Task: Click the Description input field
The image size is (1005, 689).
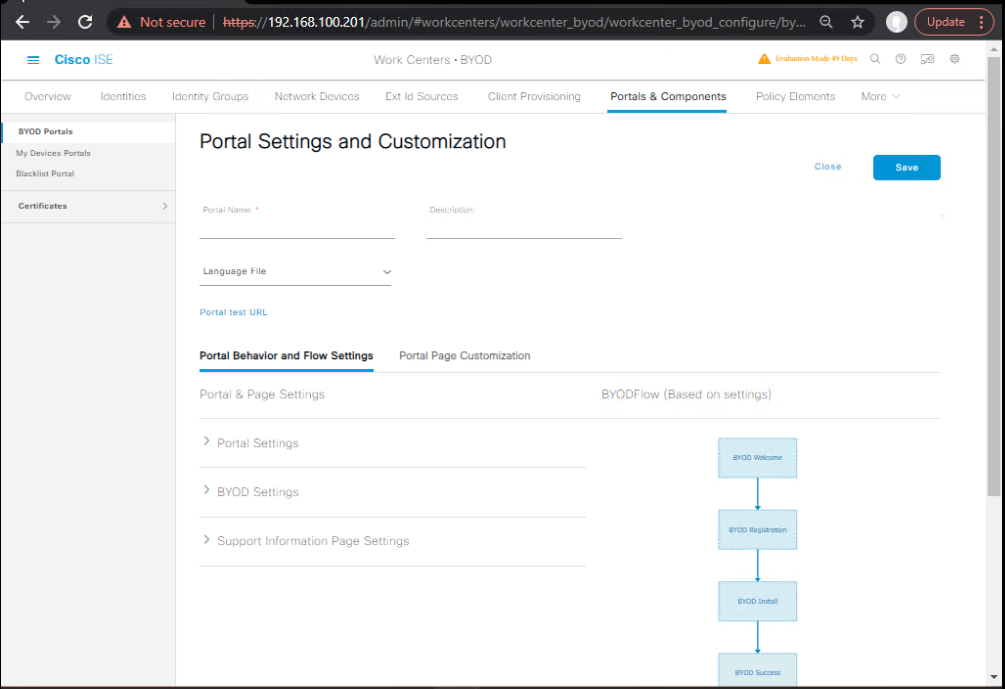Action: 524,228
